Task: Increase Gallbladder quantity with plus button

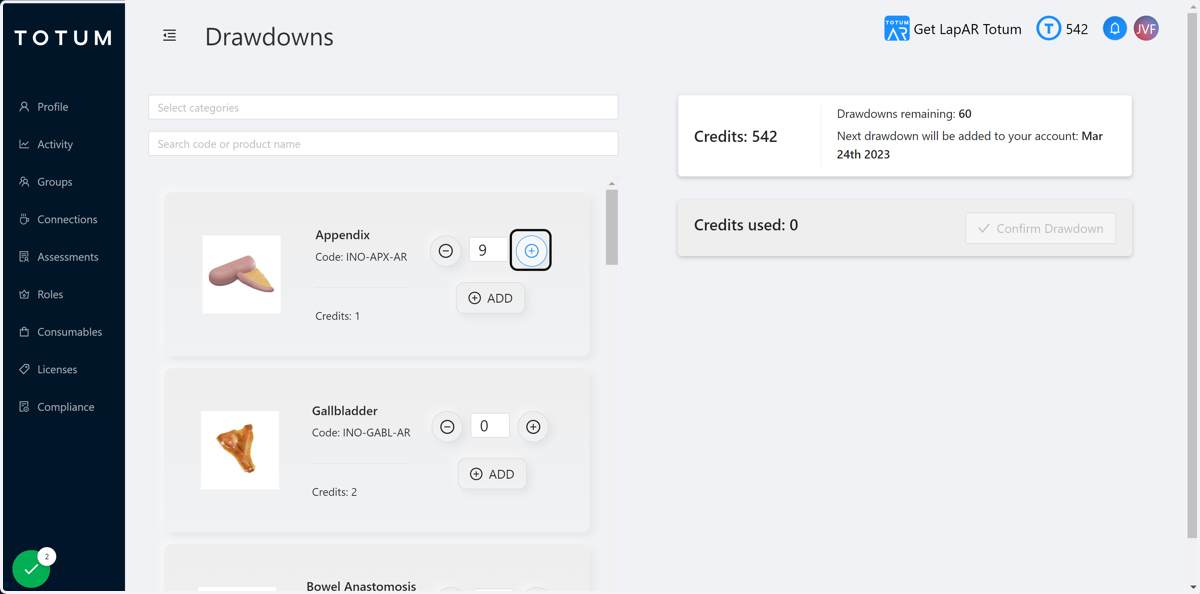Action: [533, 427]
